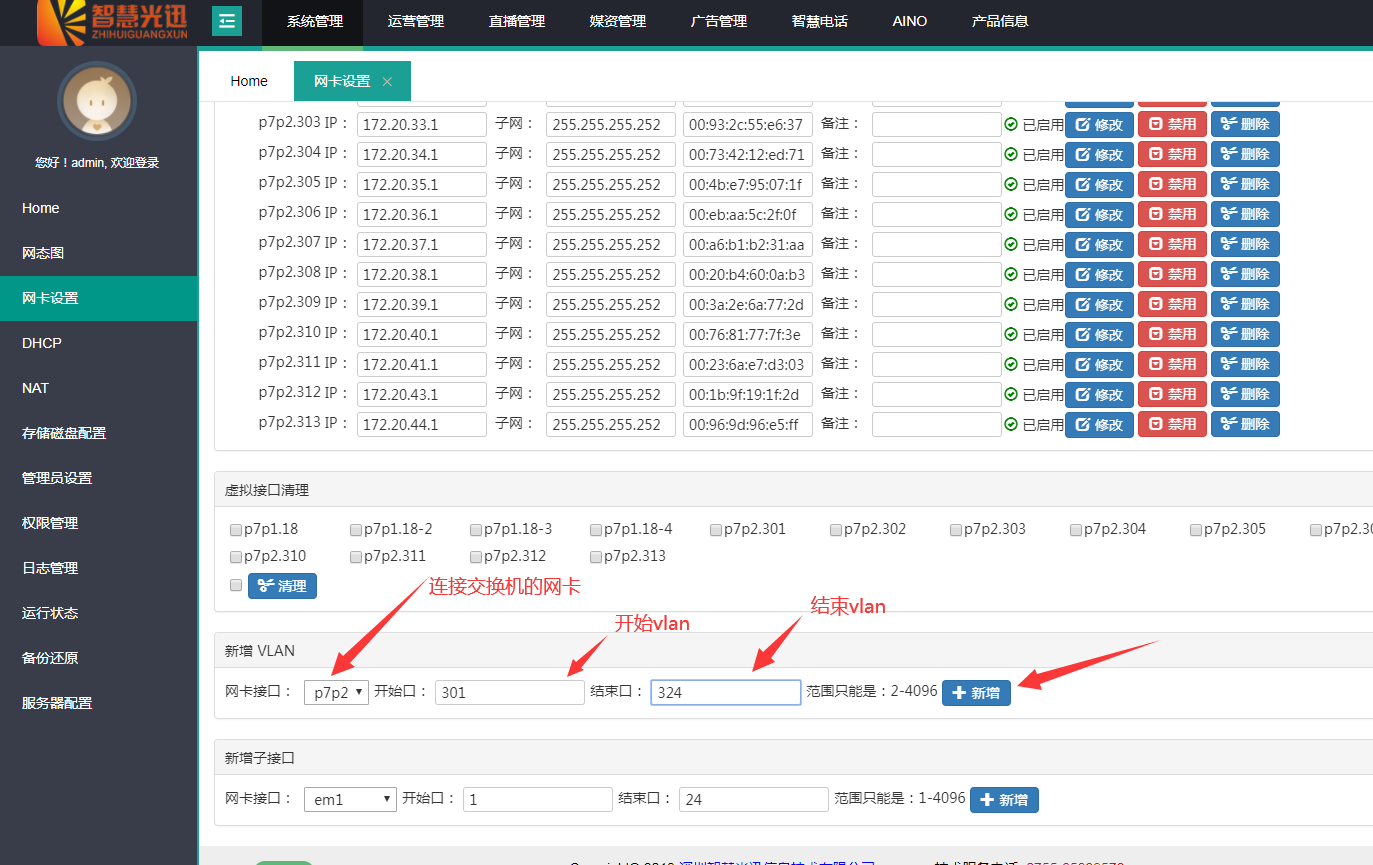This screenshot has height=865, width=1373.
Task: Go to DHCP in the sidebar
Action: (x=42, y=343)
